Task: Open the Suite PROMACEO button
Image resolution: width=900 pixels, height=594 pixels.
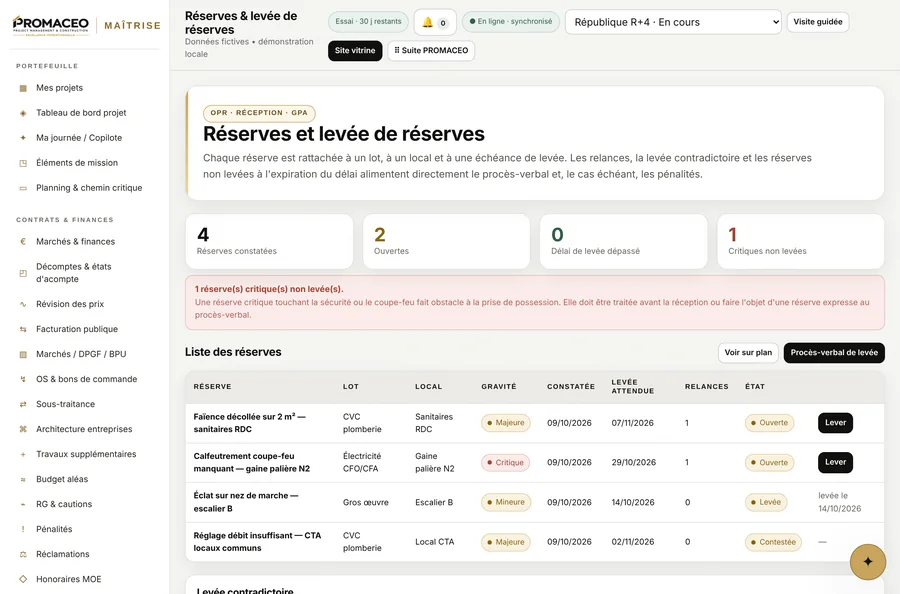Action: (431, 51)
